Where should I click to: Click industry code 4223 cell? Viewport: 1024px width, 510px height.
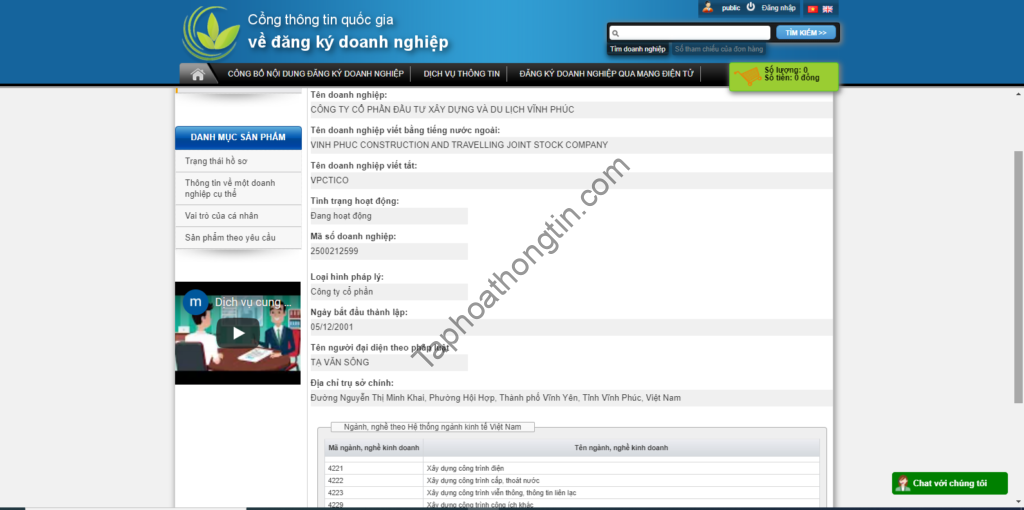(x=374, y=493)
